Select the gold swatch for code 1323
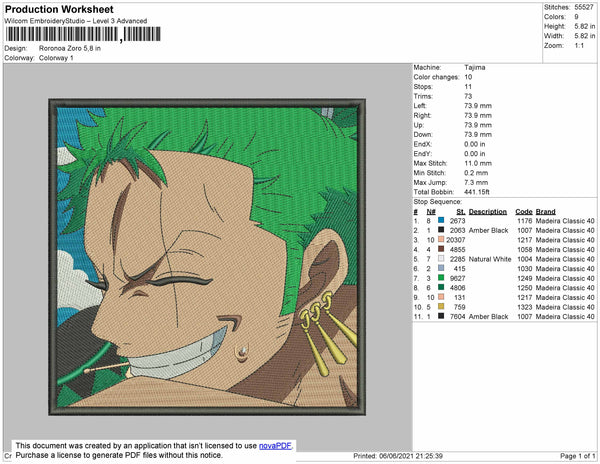600x464 pixels. click(x=441, y=307)
